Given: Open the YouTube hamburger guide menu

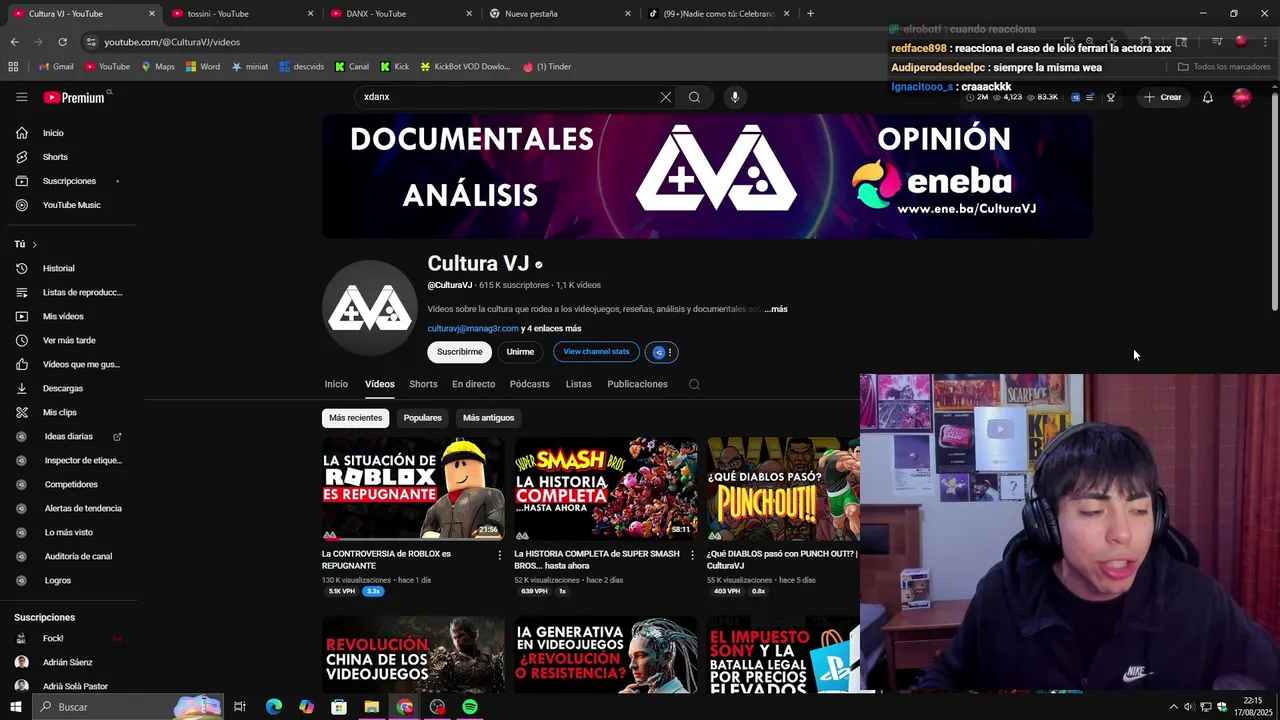Looking at the screenshot, I should click(x=21, y=97).
